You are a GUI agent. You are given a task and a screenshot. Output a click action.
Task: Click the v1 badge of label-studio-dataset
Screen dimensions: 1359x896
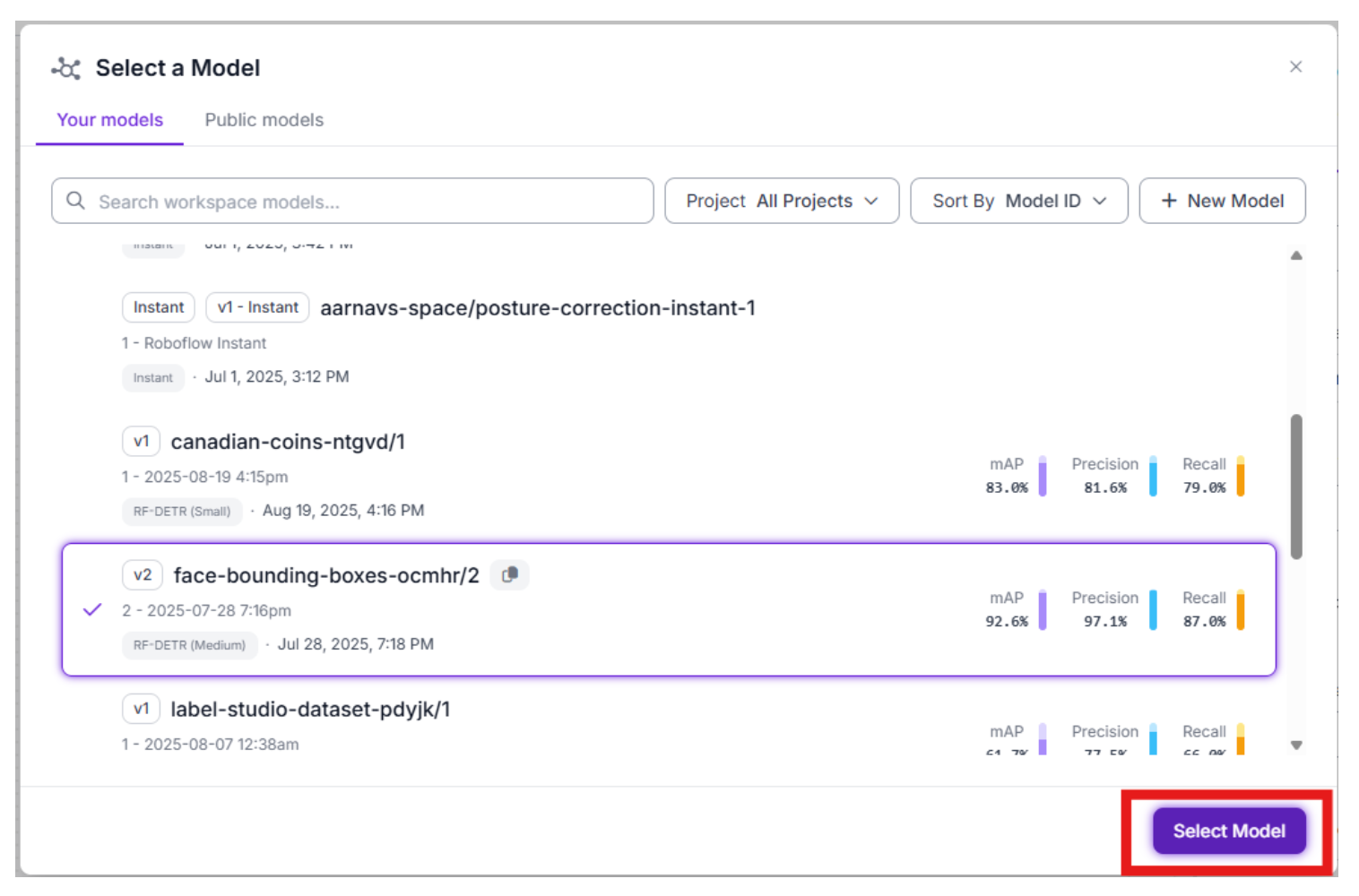click(x=142, y=709)
